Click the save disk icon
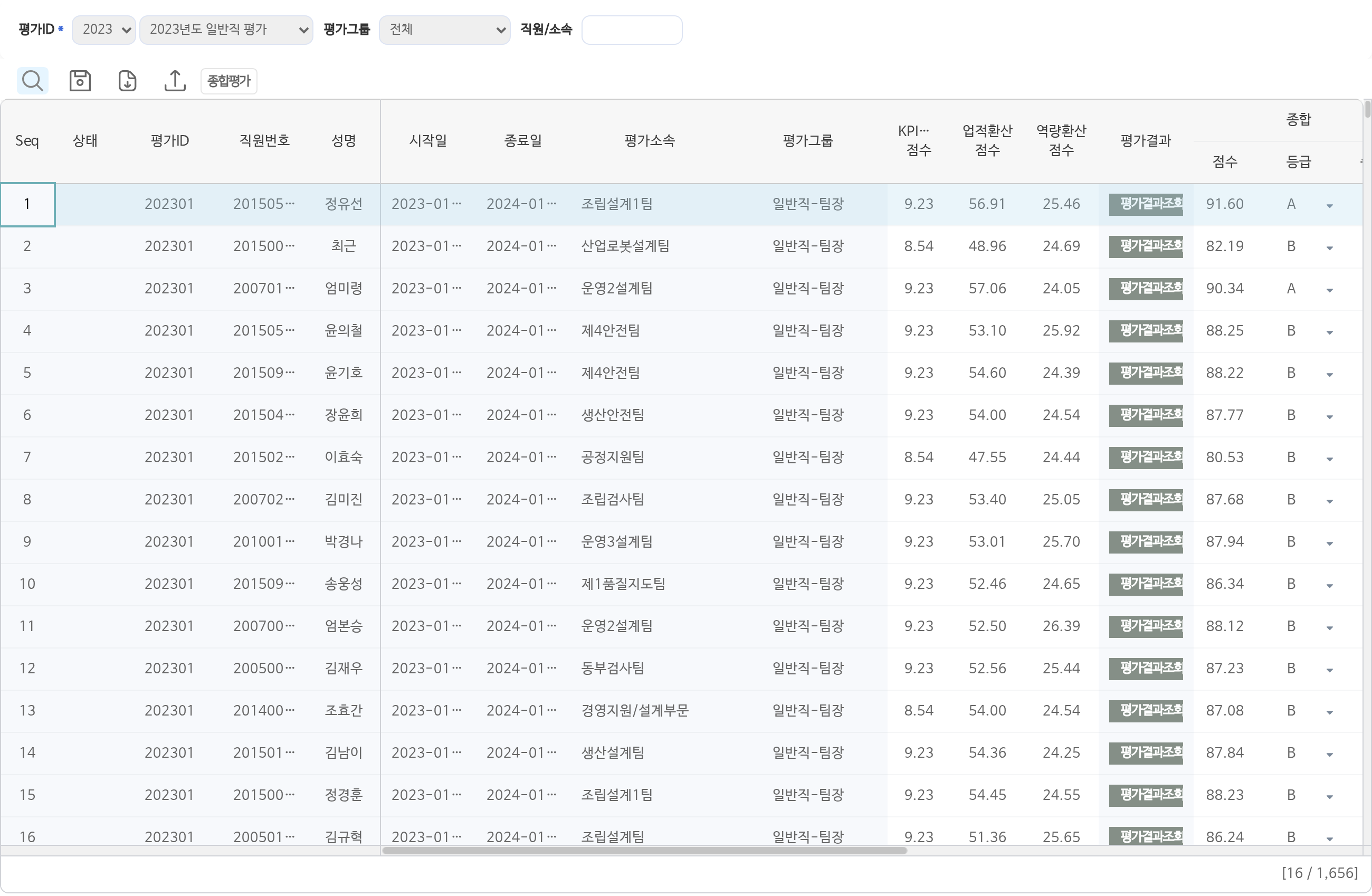This screenshot has width=1372, height=896. pos(80,81)
